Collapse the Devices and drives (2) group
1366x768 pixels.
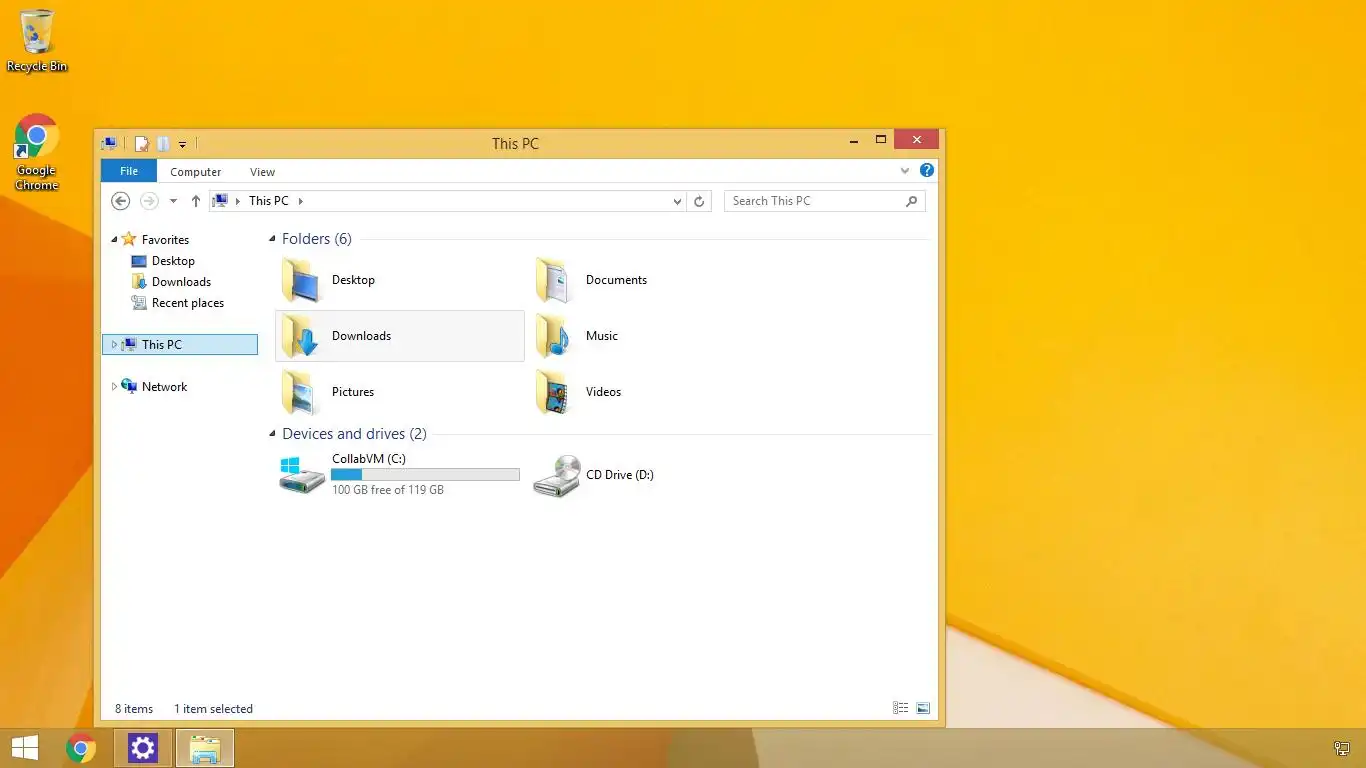coord(273,434)
